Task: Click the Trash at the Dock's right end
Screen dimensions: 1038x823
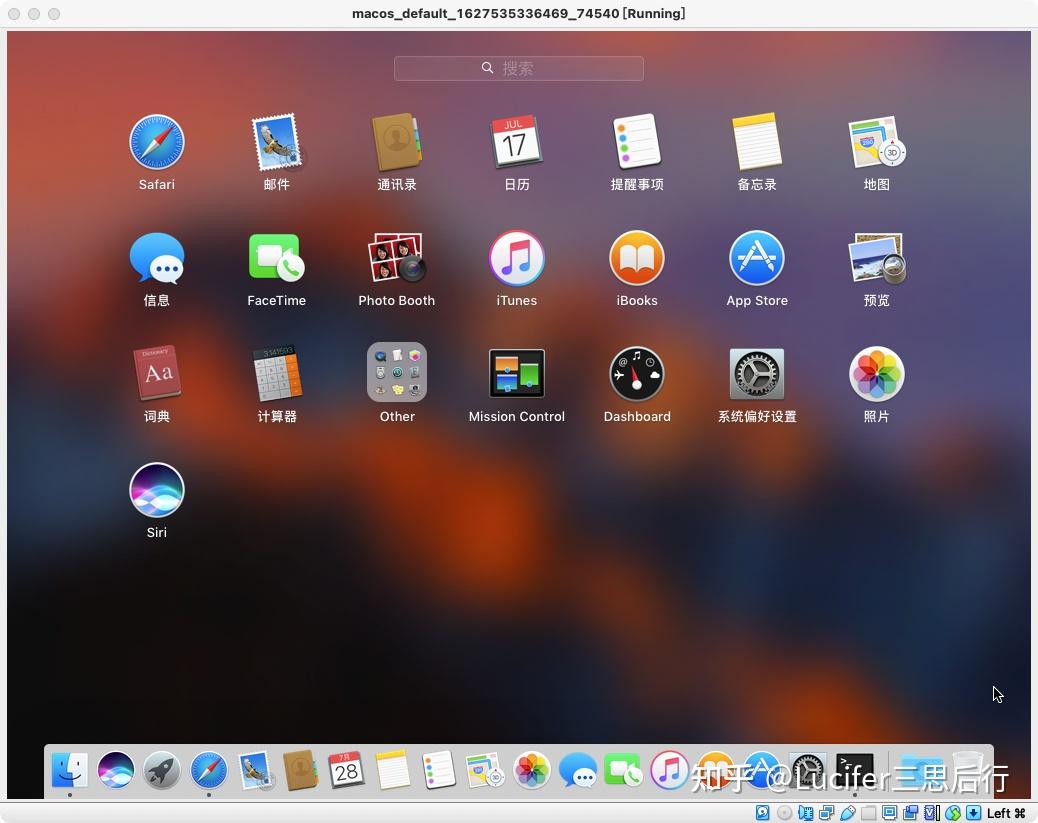Action: pyautogui.click(x=967, y=768)
